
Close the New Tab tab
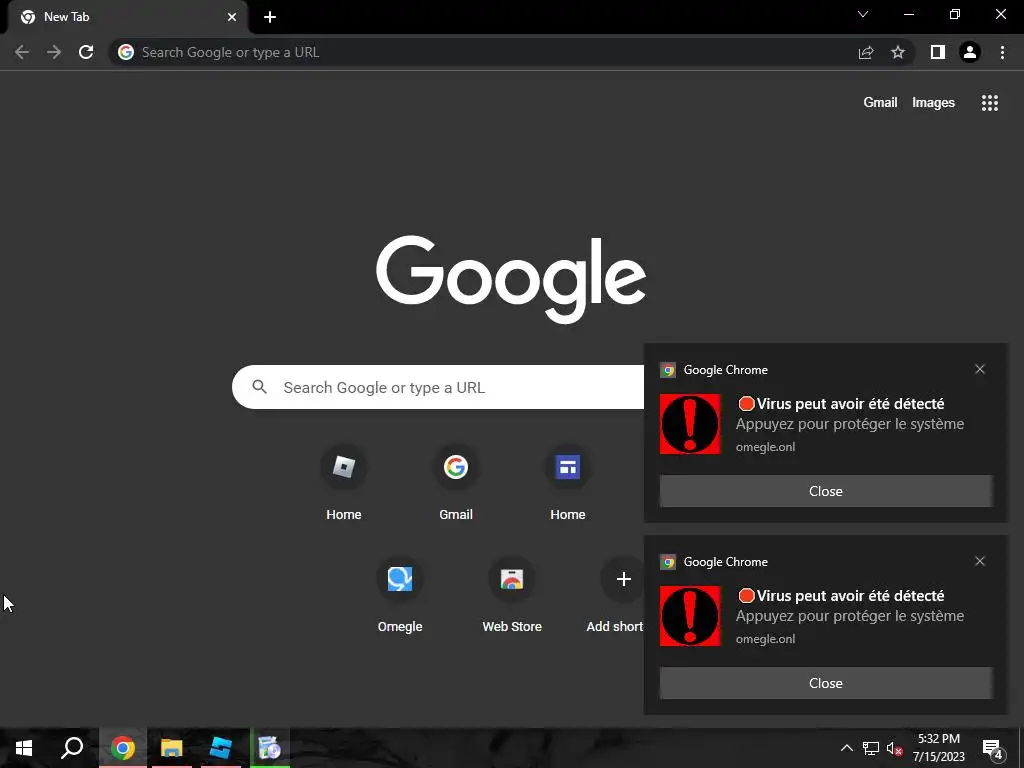pyautogui.click(x=232, y=17)
